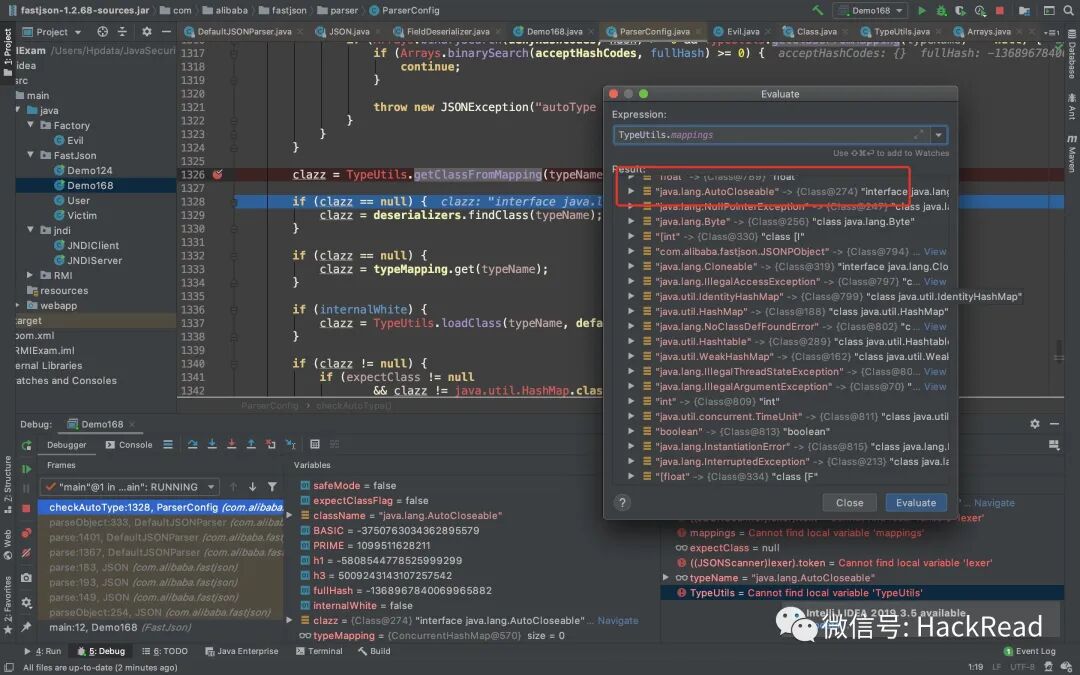
Task: Click Project panel settings gear icon
Action: click(147, 32)
